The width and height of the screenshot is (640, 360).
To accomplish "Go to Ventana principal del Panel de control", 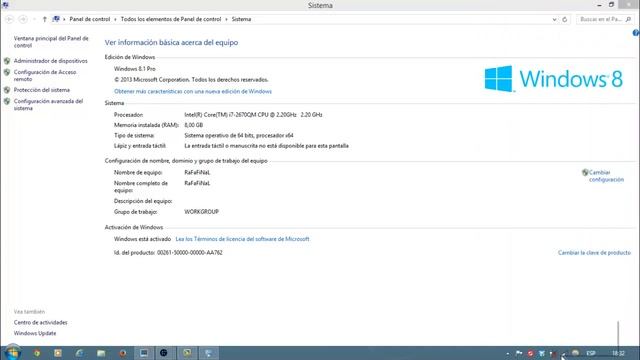I will [x=51, y=42].
